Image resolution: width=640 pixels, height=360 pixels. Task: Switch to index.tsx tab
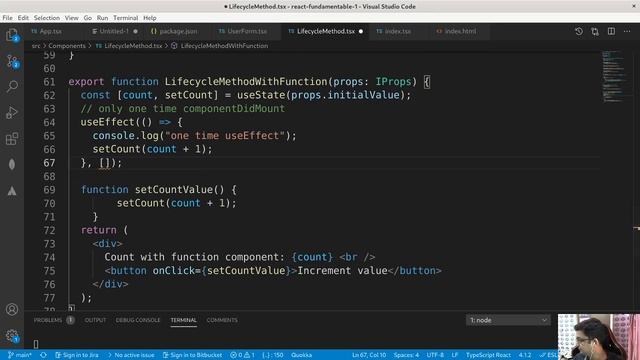(x=398, y=31)
